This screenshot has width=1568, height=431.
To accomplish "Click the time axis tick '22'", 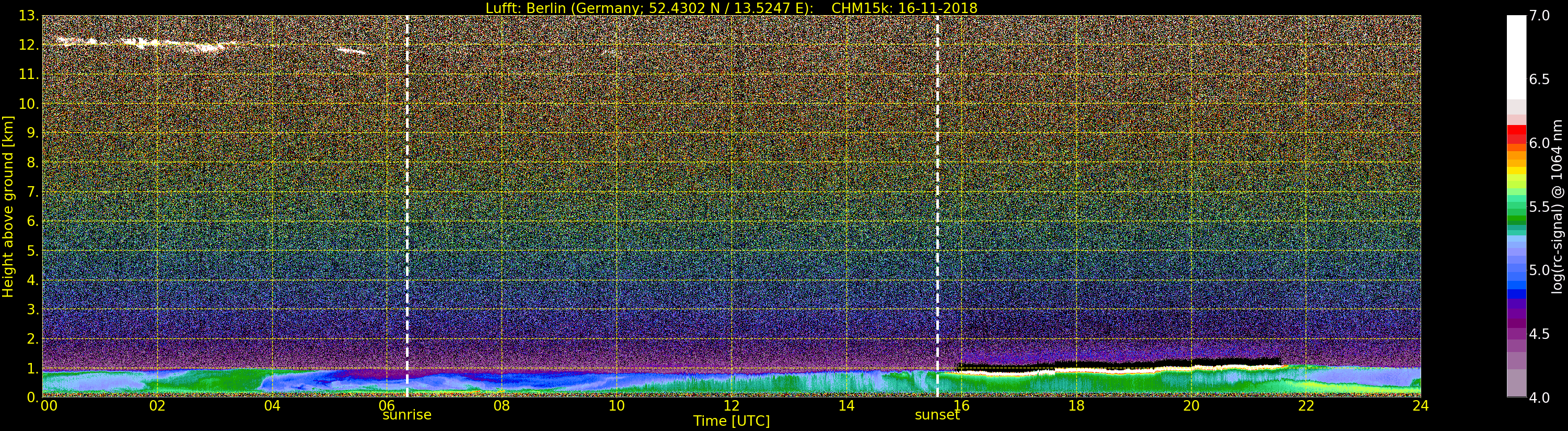I will tap(1306, 405).
